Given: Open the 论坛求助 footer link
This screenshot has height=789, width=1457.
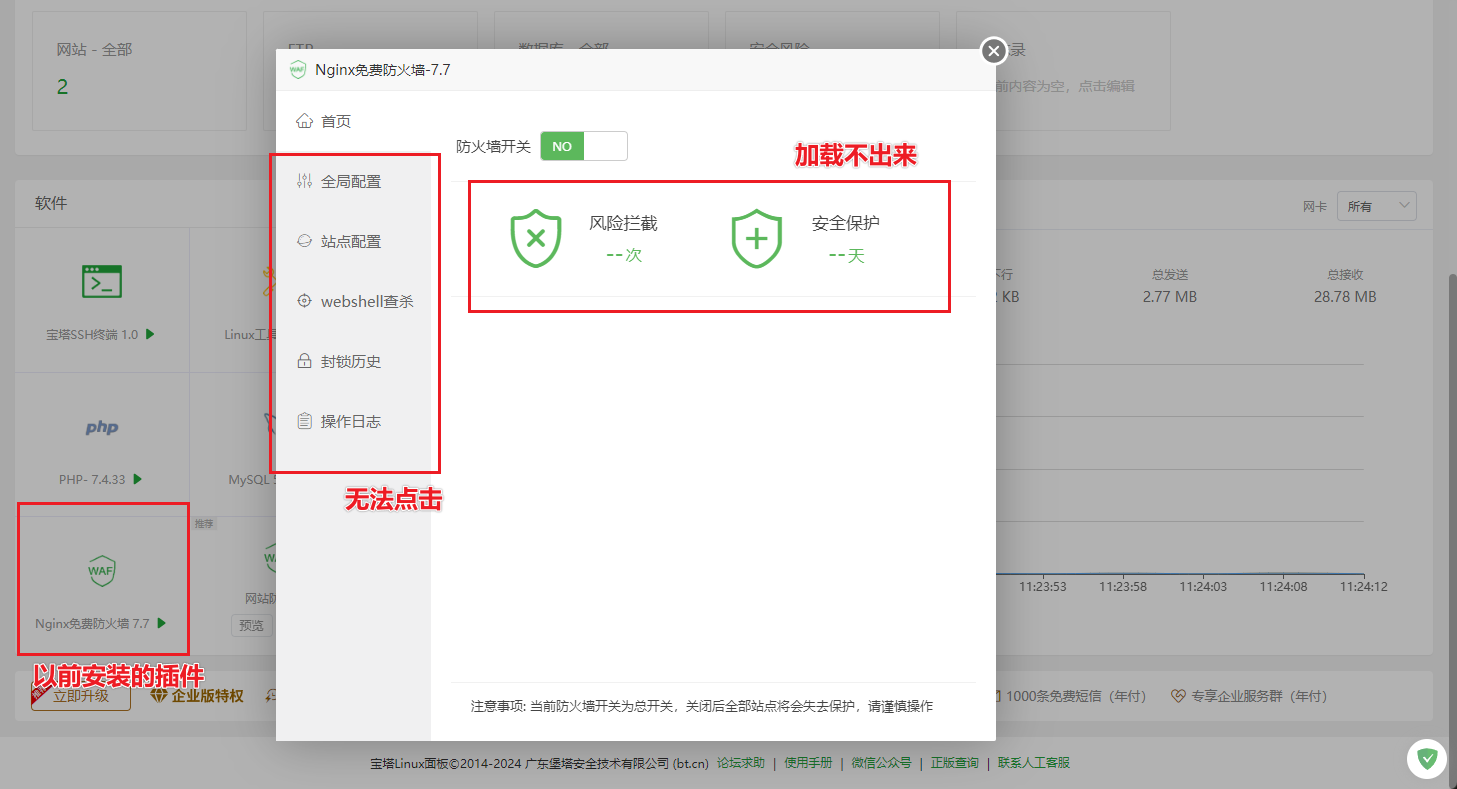Looking at the screenshot, I should click(741, 763).
